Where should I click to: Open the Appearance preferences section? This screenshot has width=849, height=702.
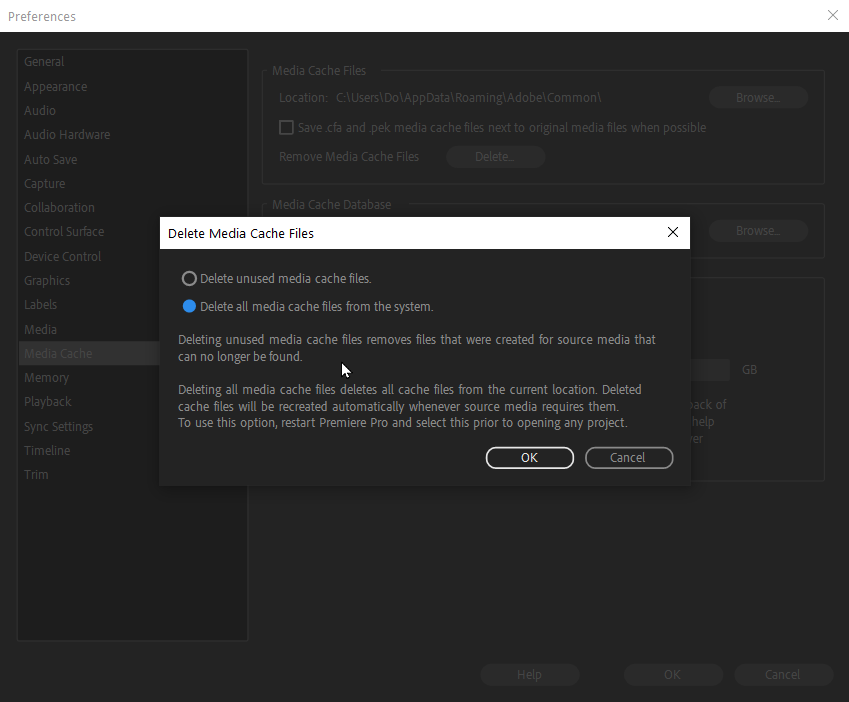(55, 86)
